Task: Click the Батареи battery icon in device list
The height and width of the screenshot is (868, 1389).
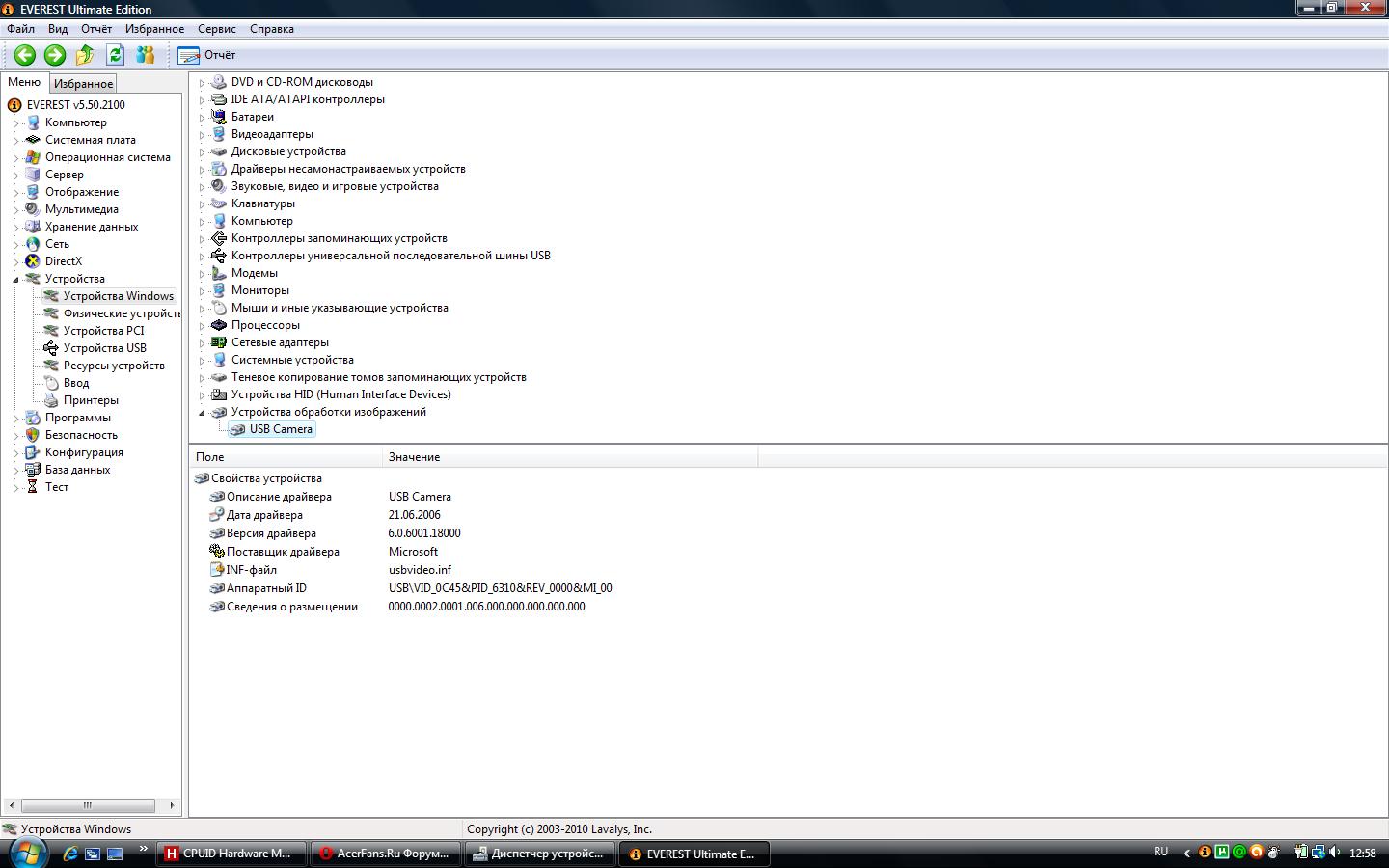Action: (x=219, y=117)
